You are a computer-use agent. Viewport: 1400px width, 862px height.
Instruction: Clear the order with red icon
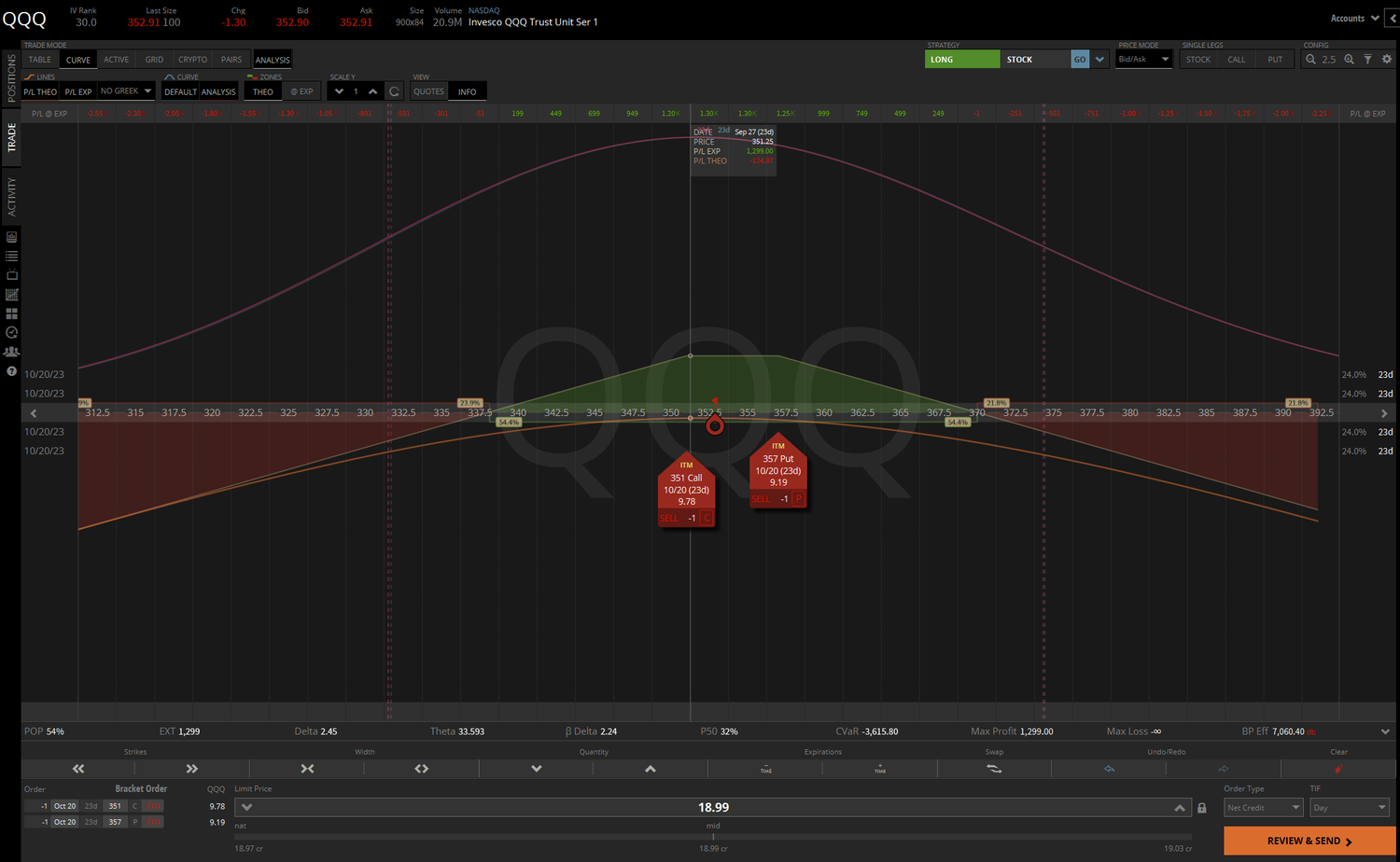(x=1338, y=769)
